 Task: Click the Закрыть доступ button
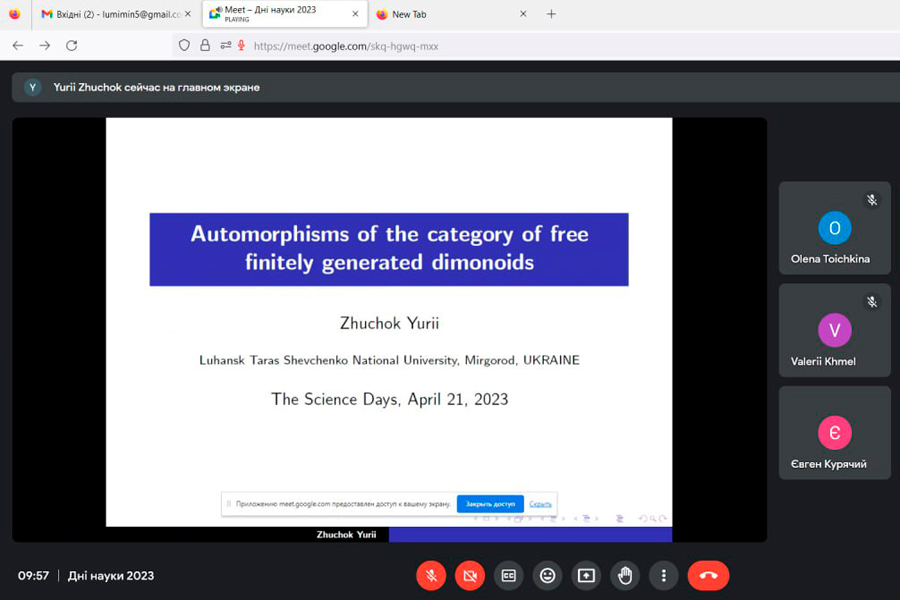(x=490, y=504)
